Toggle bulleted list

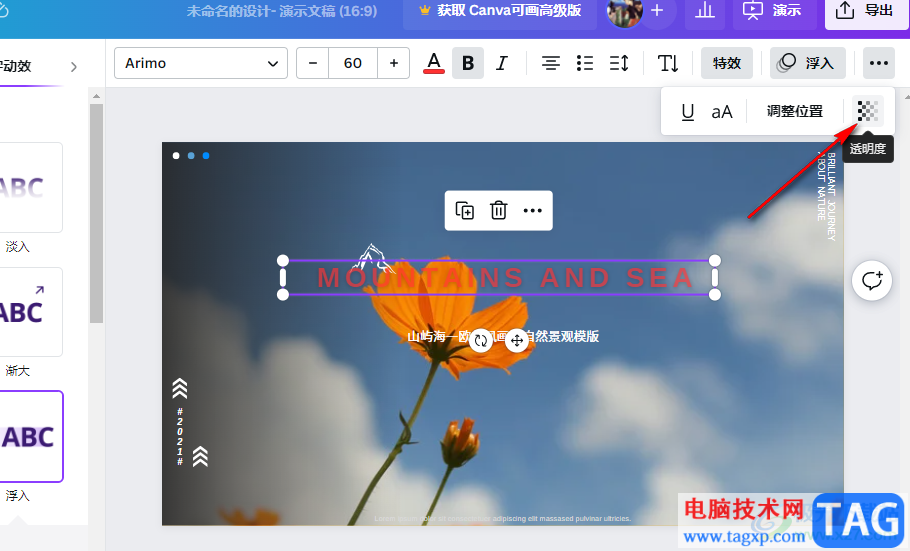pyautogui.click(x=585, y=63)
